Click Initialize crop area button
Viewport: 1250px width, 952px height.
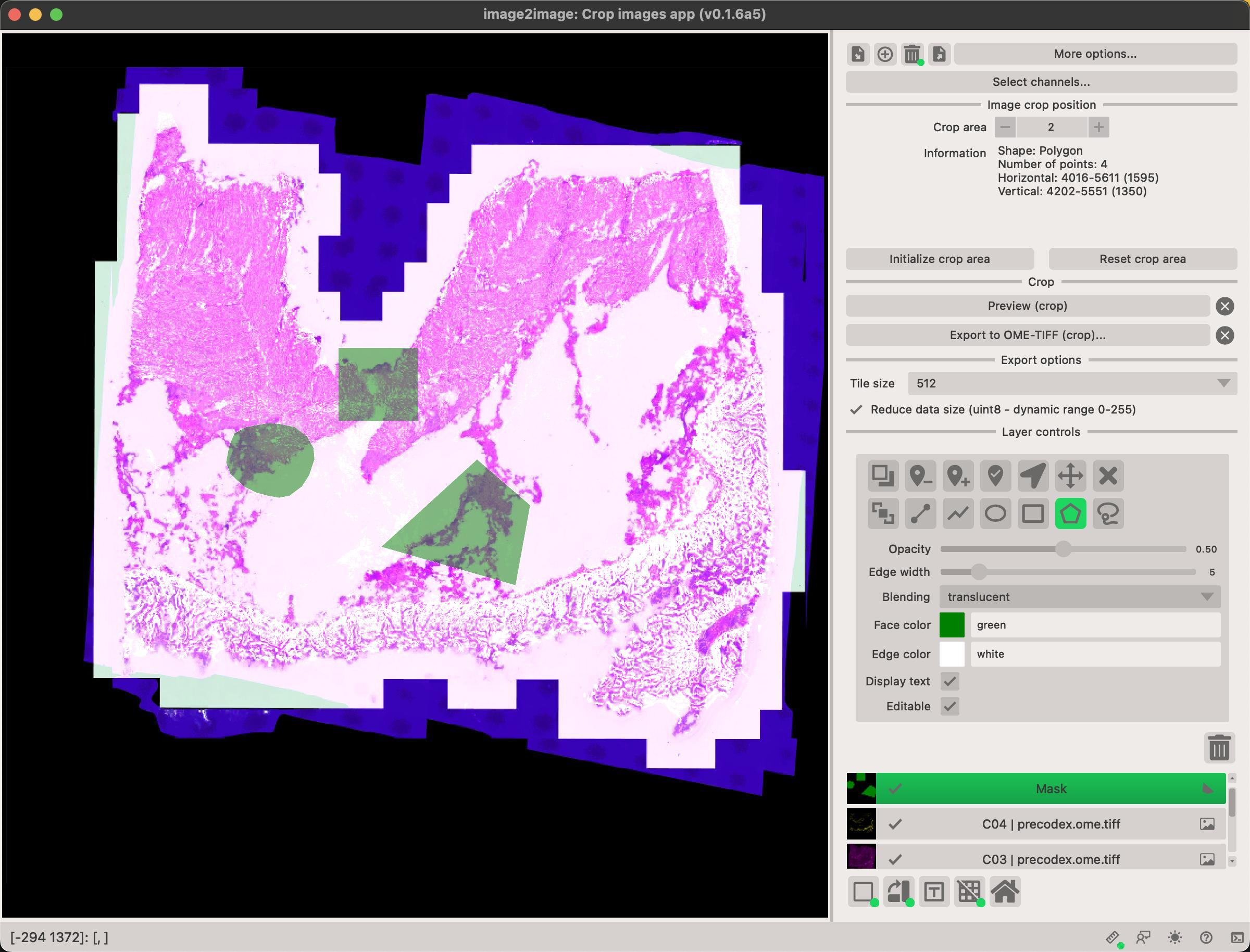(x=939, y=259)
